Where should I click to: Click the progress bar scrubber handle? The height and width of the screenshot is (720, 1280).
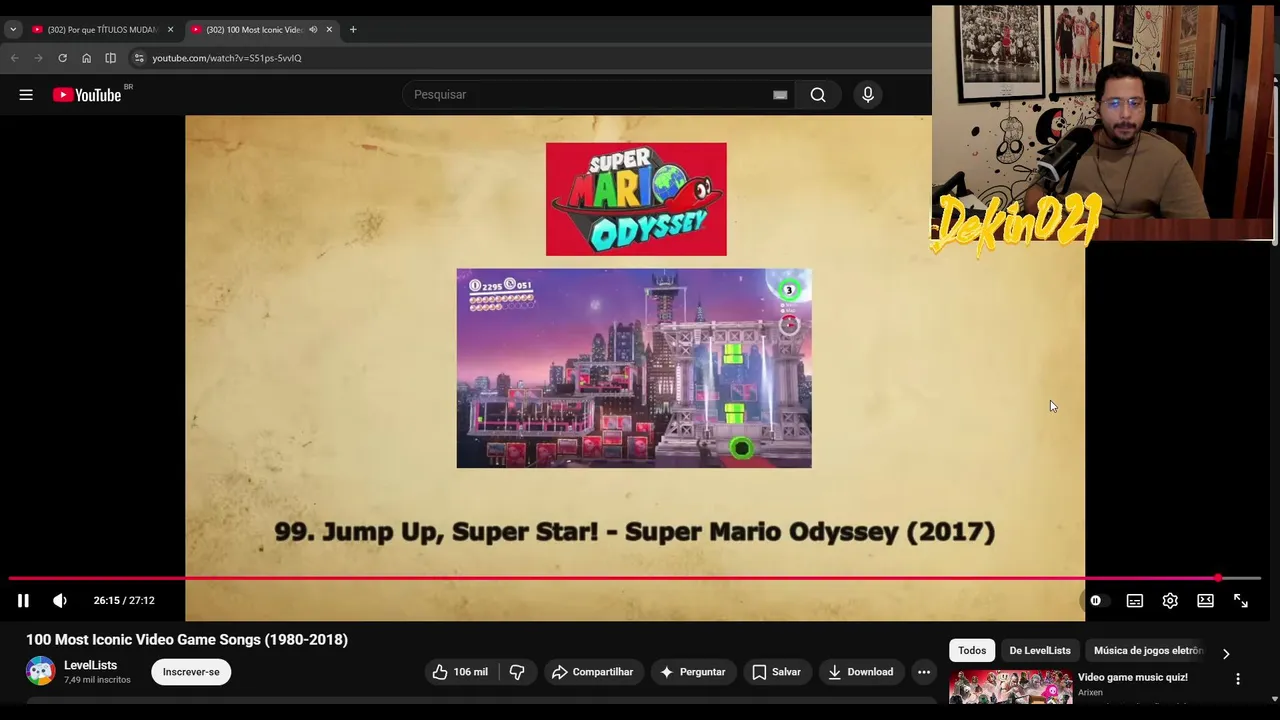tap(1218, 578)
